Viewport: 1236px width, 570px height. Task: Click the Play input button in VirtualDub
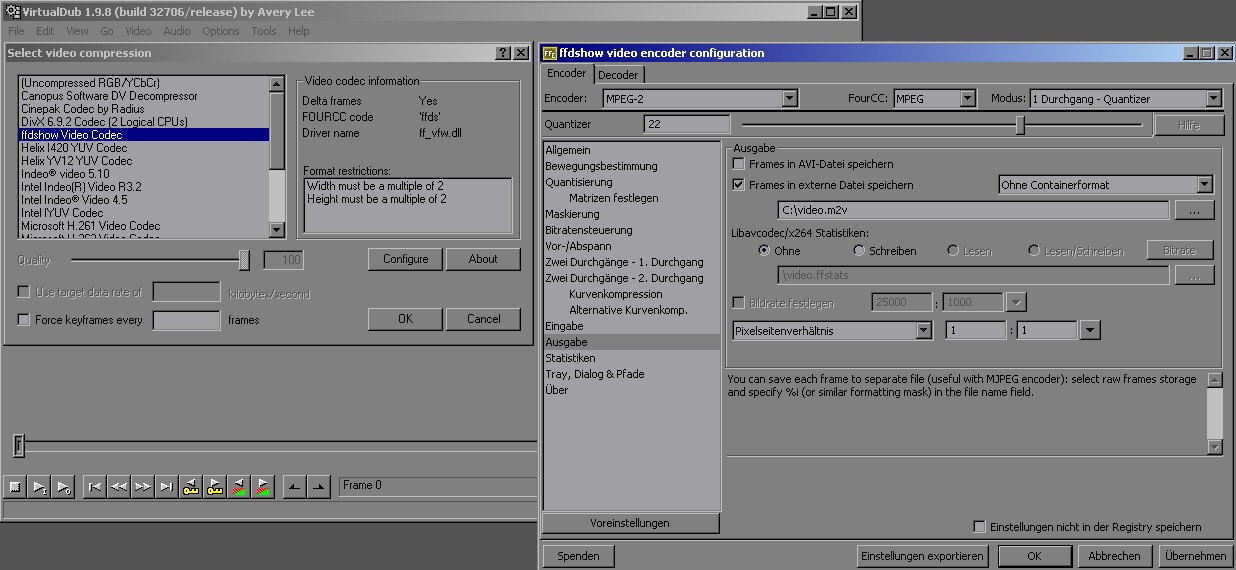pos(39,487)
